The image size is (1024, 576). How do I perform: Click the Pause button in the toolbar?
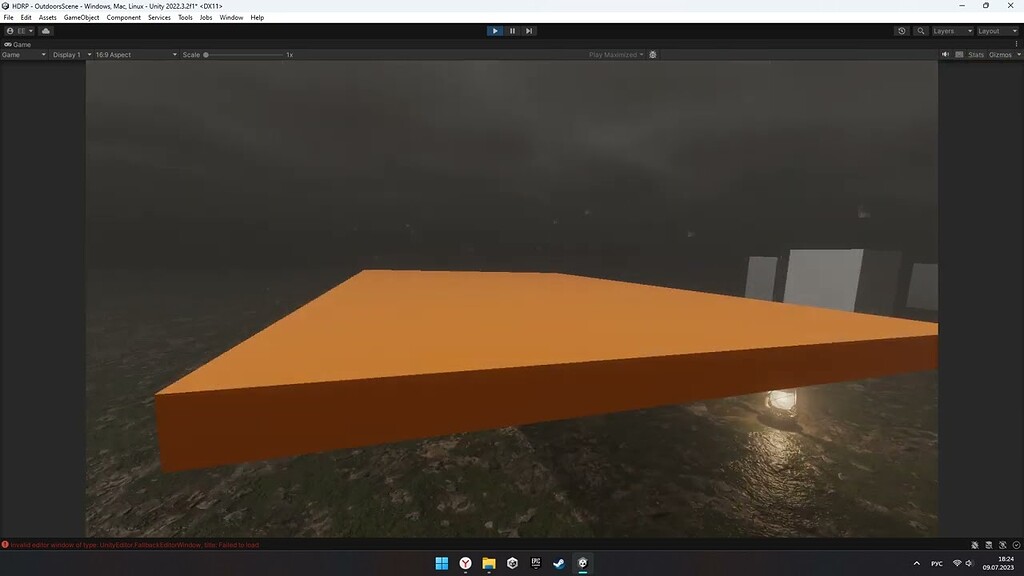pyautogui.click(x=512, y=30)
